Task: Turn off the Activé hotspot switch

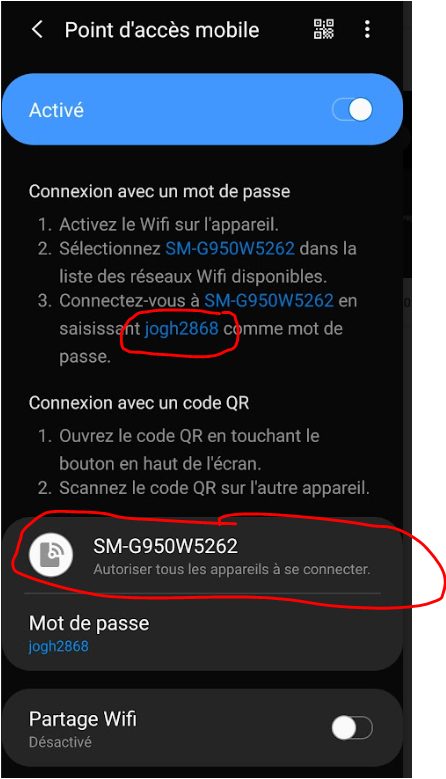Action: click(x=353, y=110)
